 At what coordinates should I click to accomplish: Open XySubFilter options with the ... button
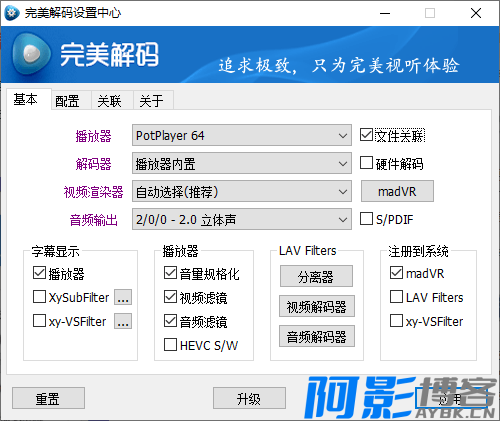123,297
